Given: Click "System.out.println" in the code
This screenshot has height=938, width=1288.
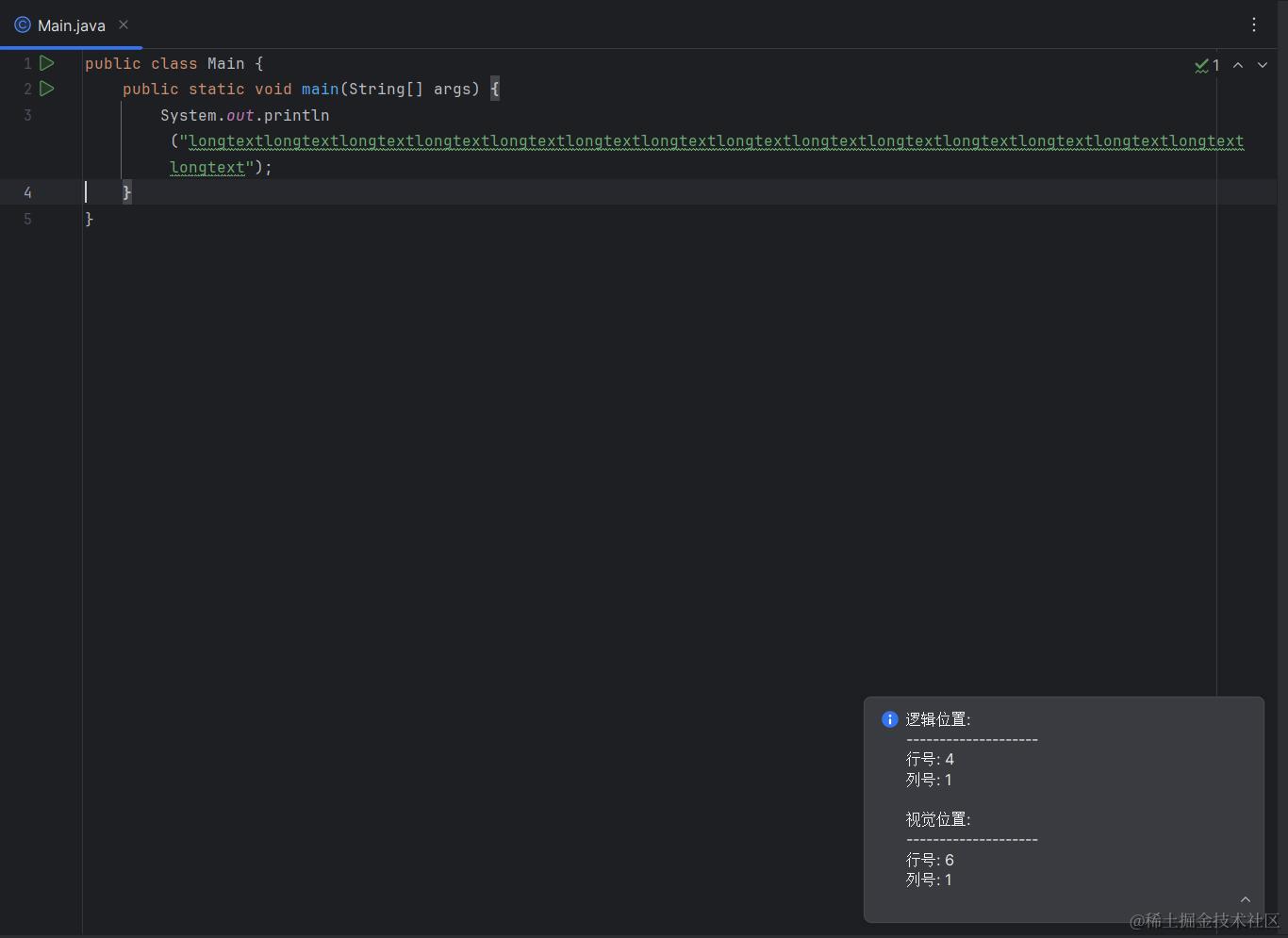Looking at the screenshot, I should (245, 115).
